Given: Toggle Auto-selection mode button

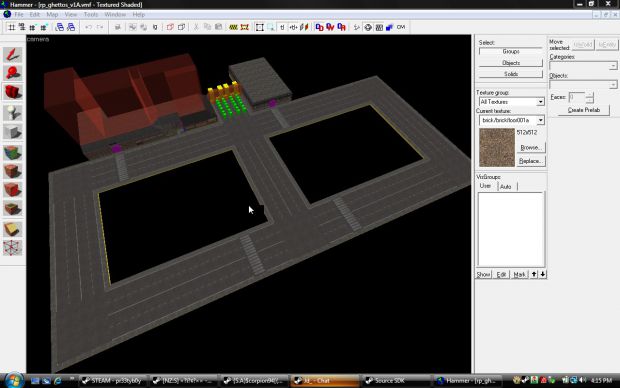Looking at the screenshot, I should 271,27.
